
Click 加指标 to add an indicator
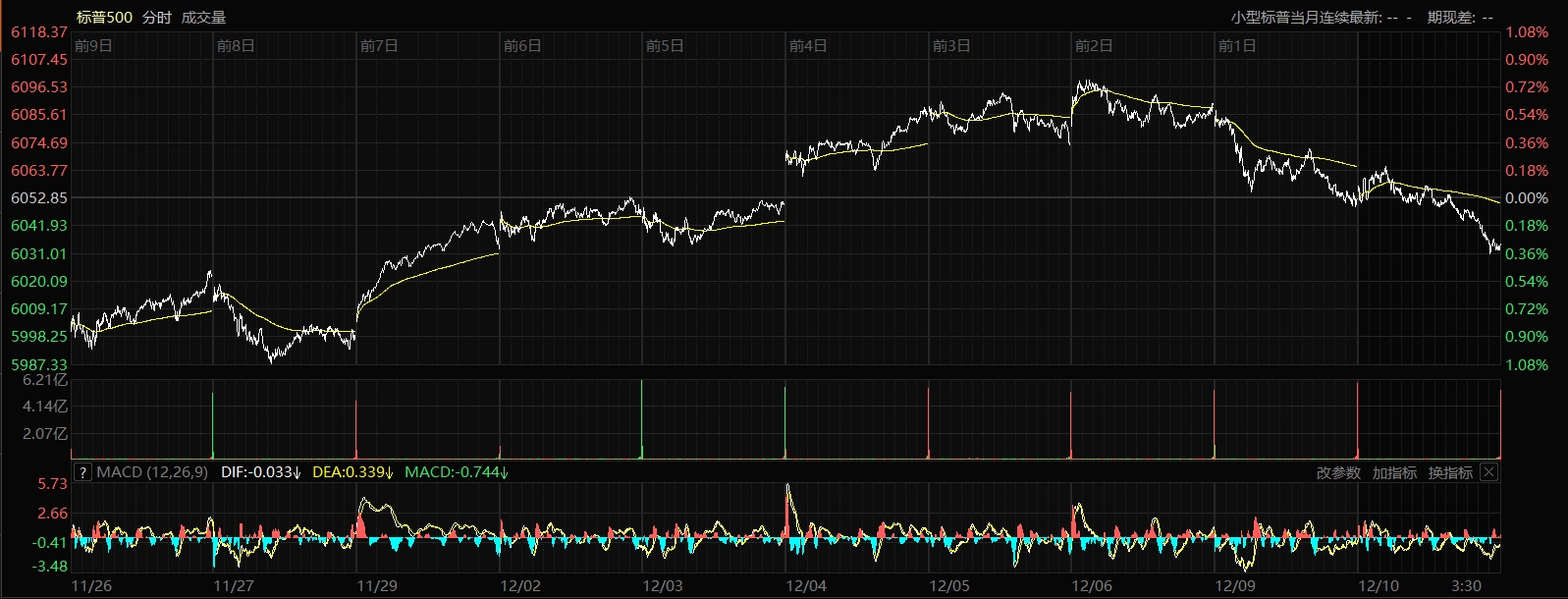coord(1394,473)
